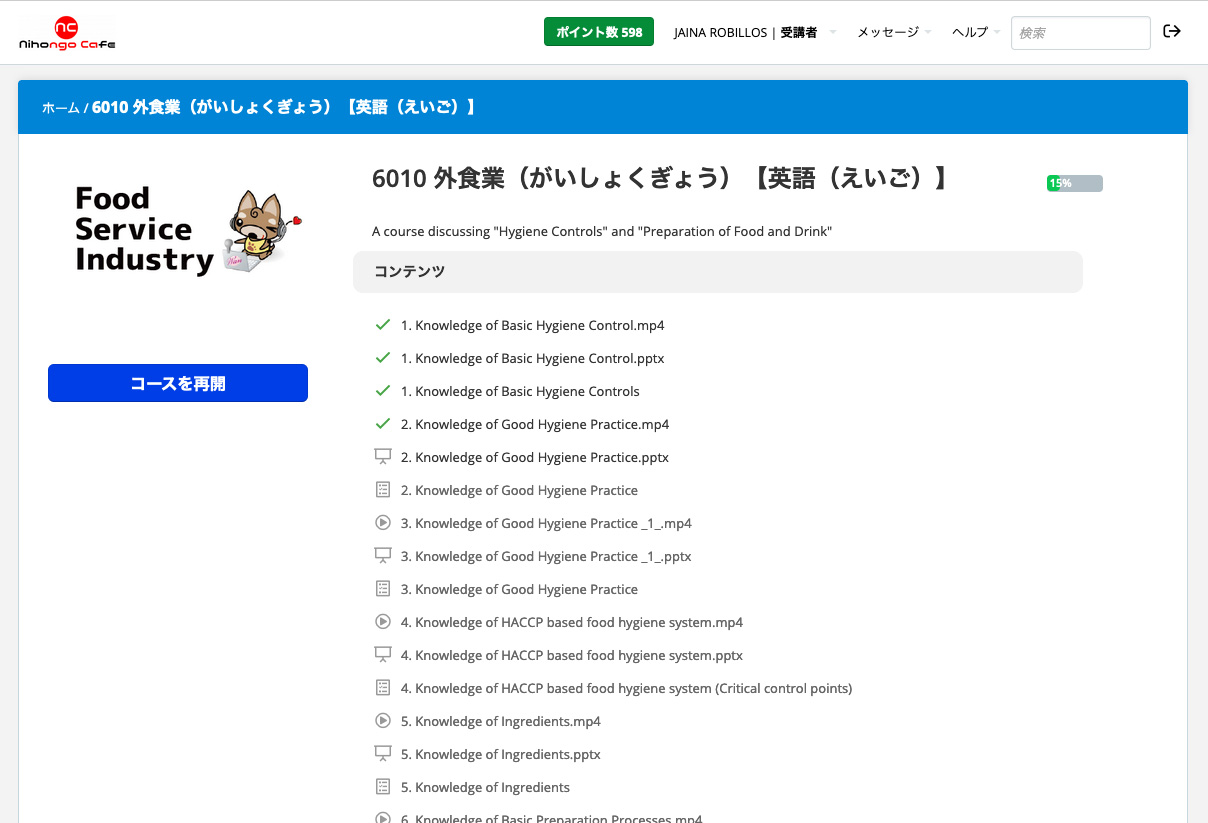Click the ポイント数 598 button
The height and width of the screenshot is (823, 1208).
pos(599,32)
